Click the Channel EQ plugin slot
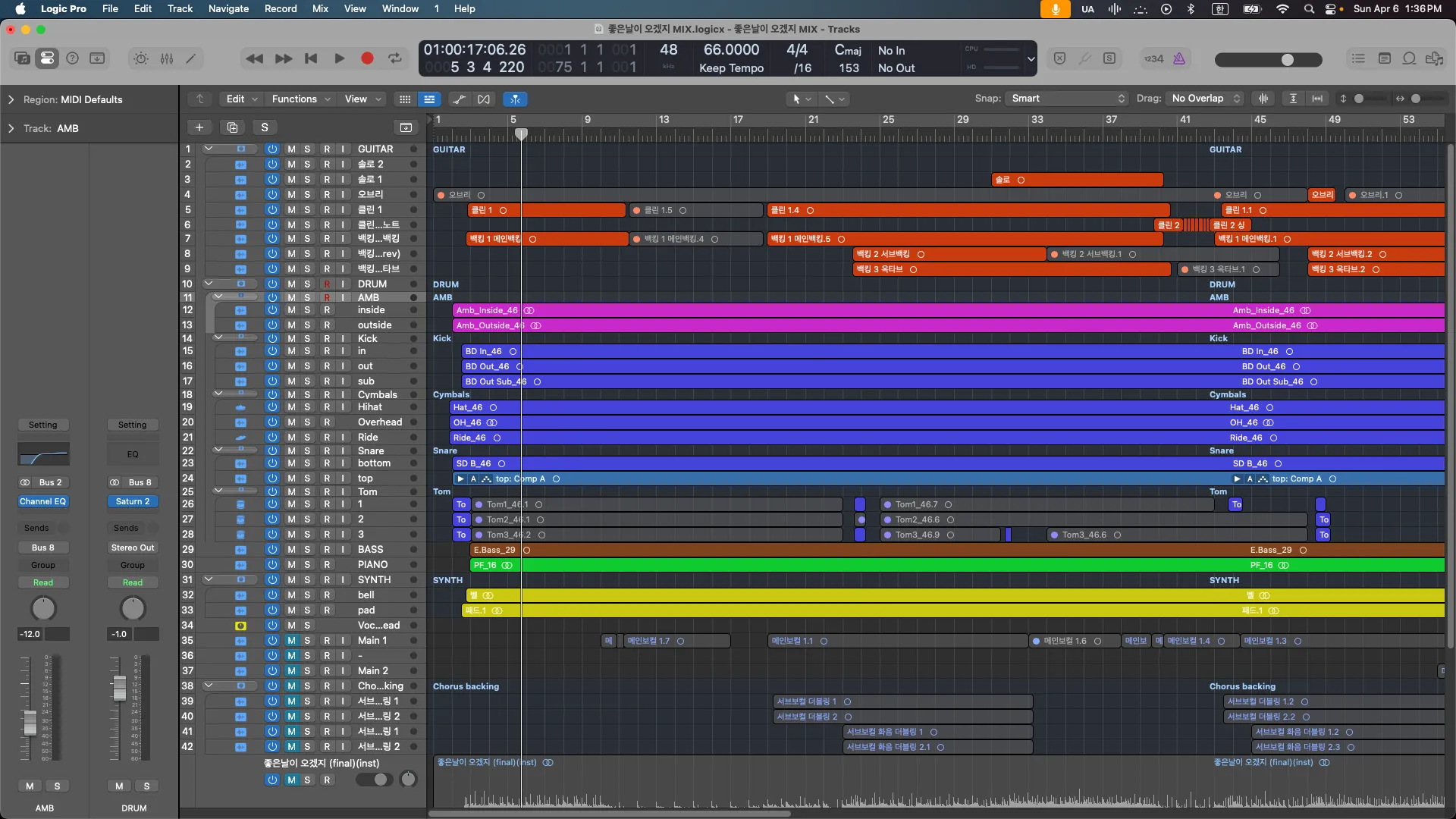 click(42, 501)
